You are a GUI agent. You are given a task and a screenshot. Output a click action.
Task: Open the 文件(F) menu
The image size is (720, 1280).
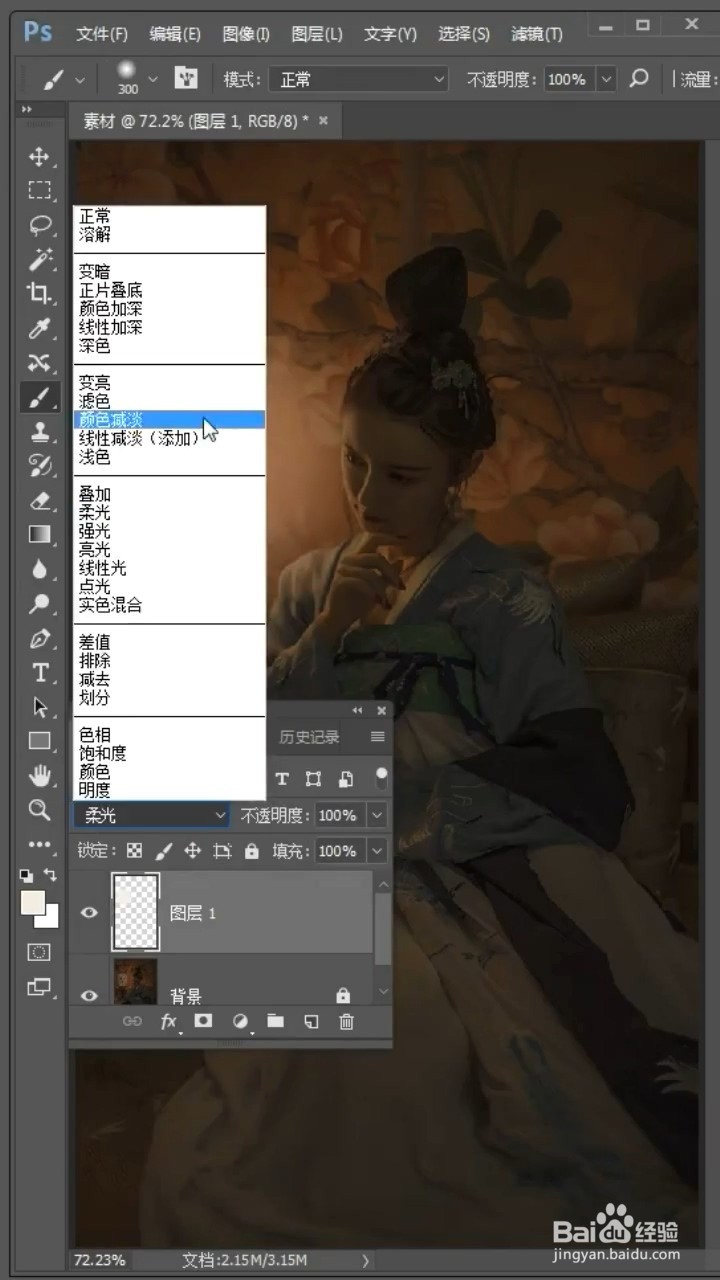click(102, 34)
